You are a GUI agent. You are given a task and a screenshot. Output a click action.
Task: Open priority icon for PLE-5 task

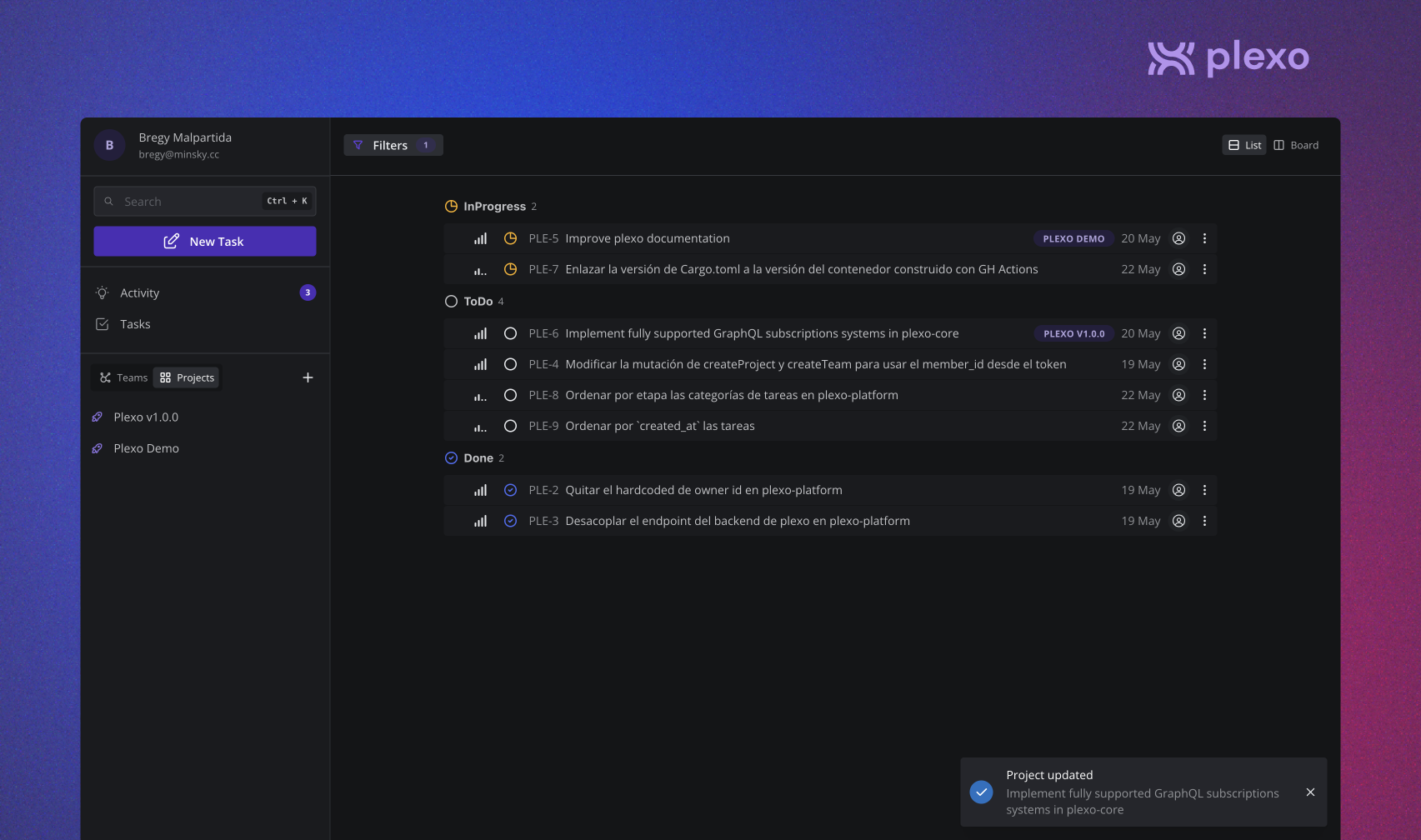[480, 238]
